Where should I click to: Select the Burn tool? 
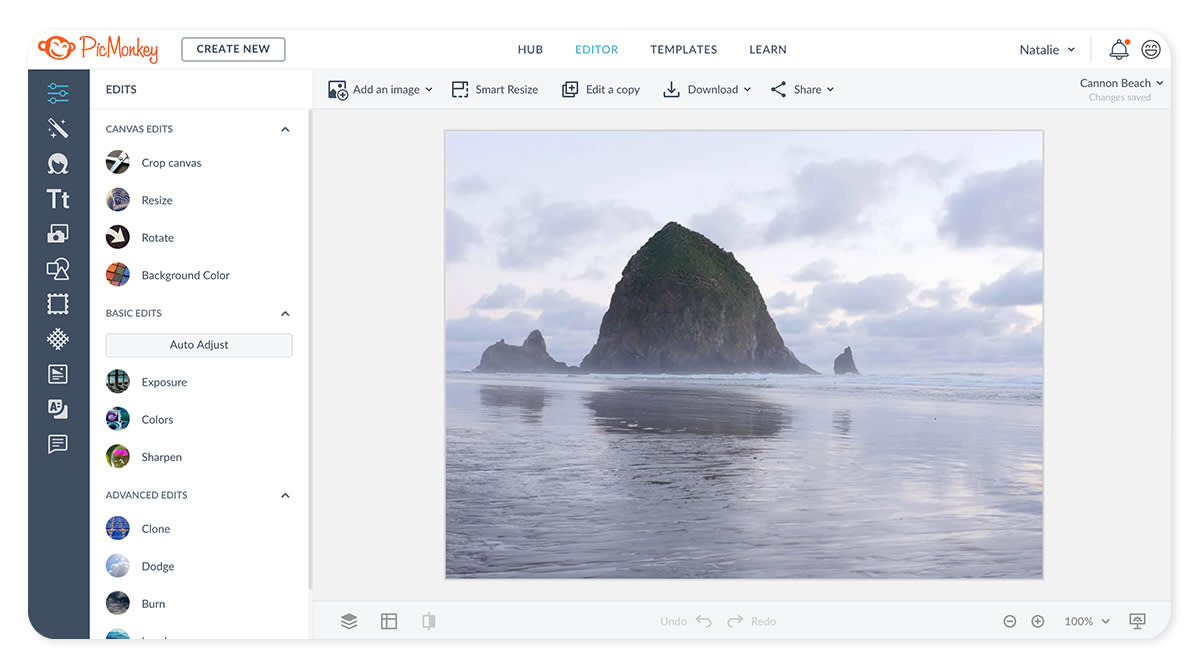(x=136, y=604)
